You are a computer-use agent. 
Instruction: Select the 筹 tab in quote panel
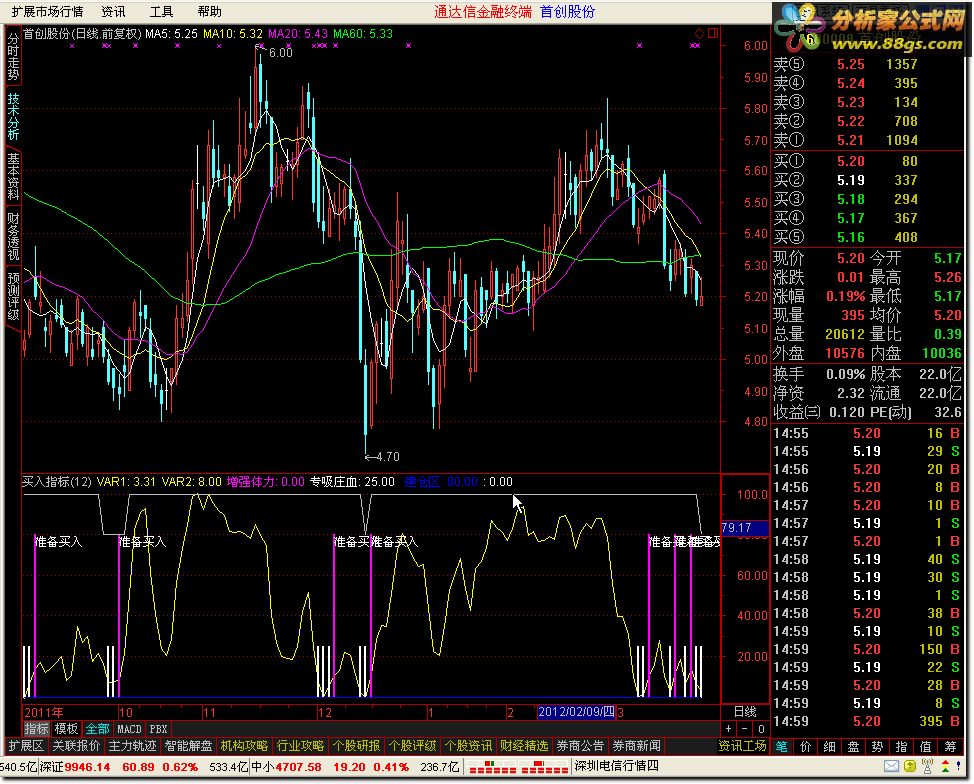950,746
